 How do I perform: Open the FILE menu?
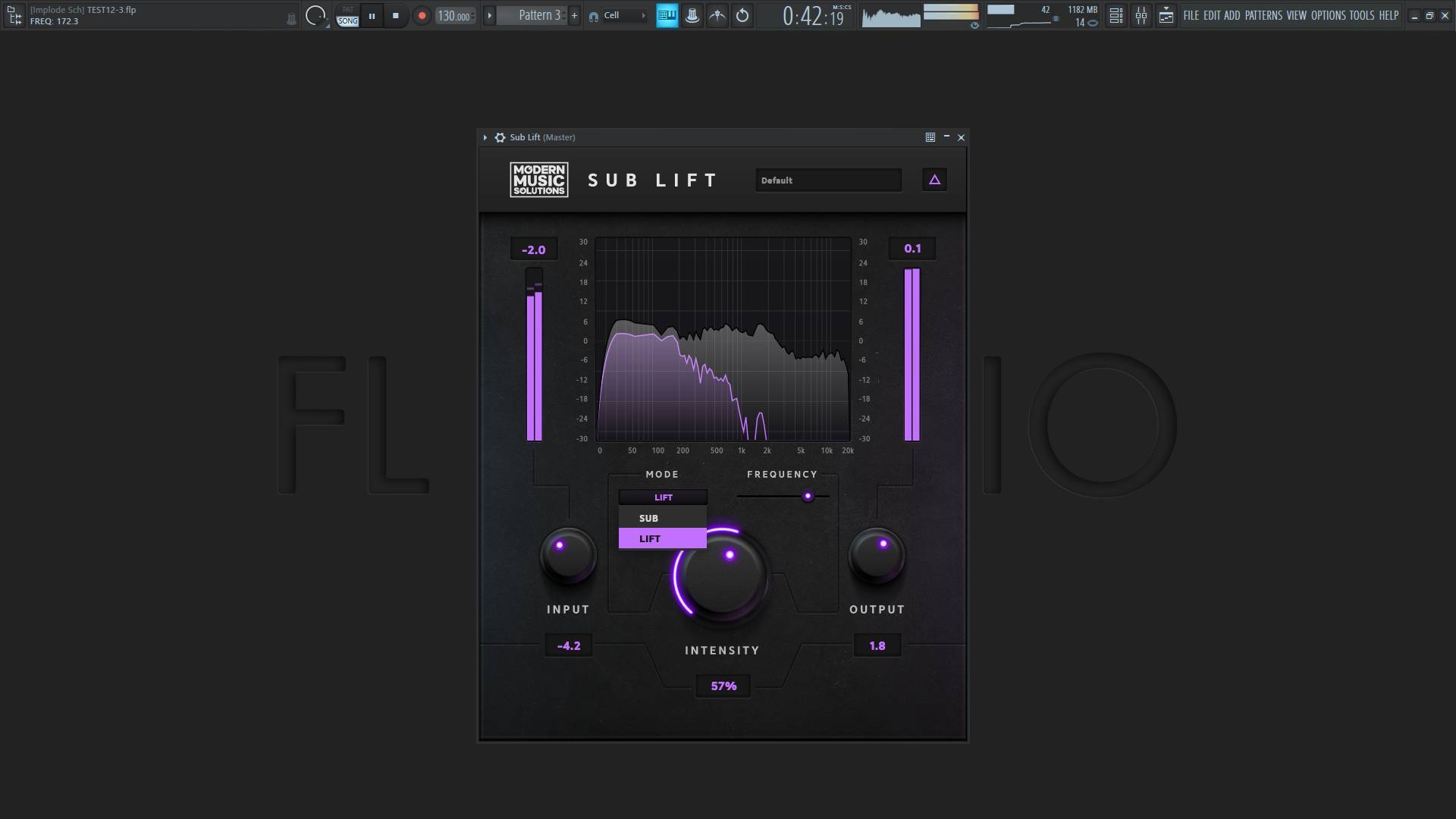click(1191, 15)
